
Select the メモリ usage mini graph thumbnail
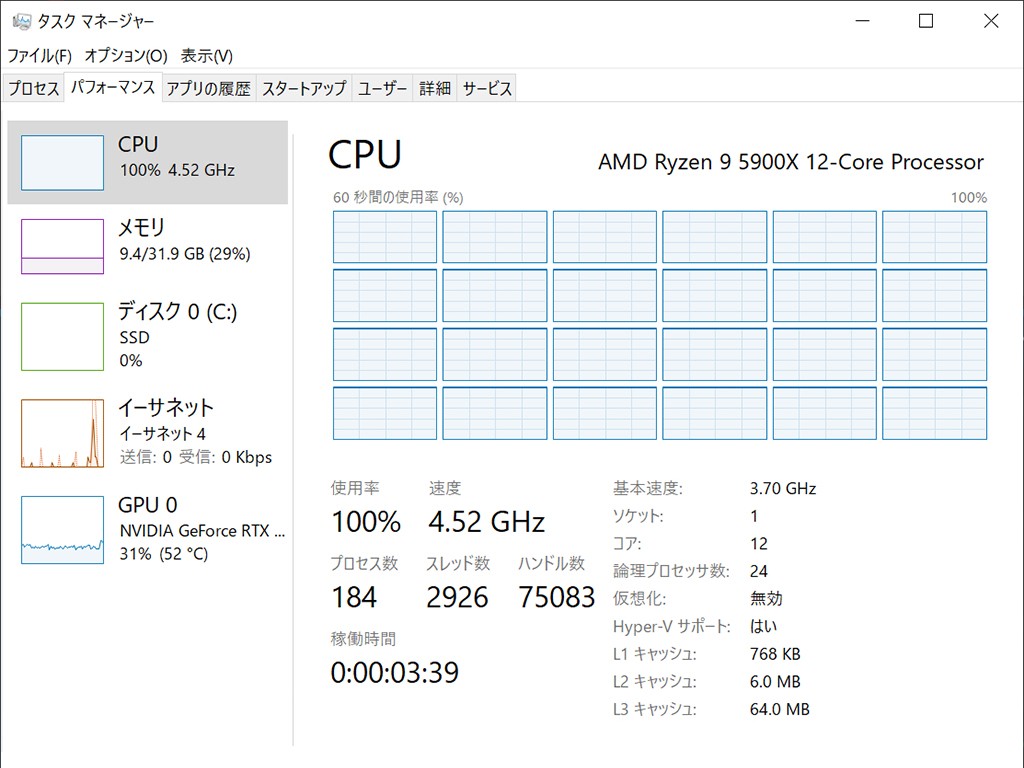coord(62,246)
